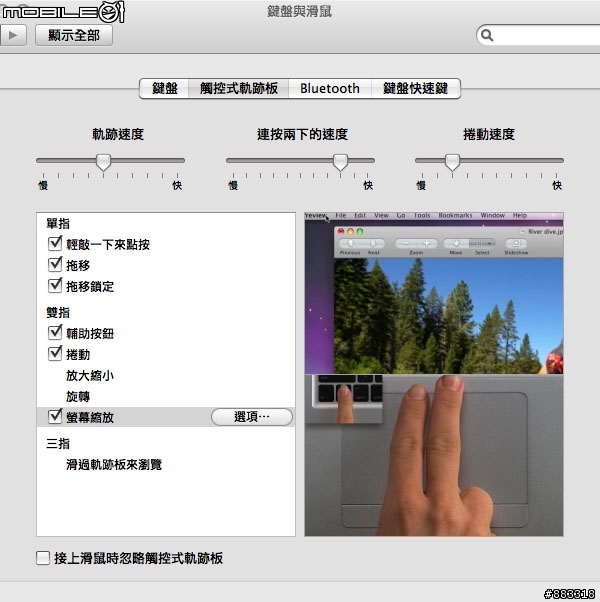Toggle the 輔助按鈕 checkbox
600x602 pixels.
coord(55,333)
